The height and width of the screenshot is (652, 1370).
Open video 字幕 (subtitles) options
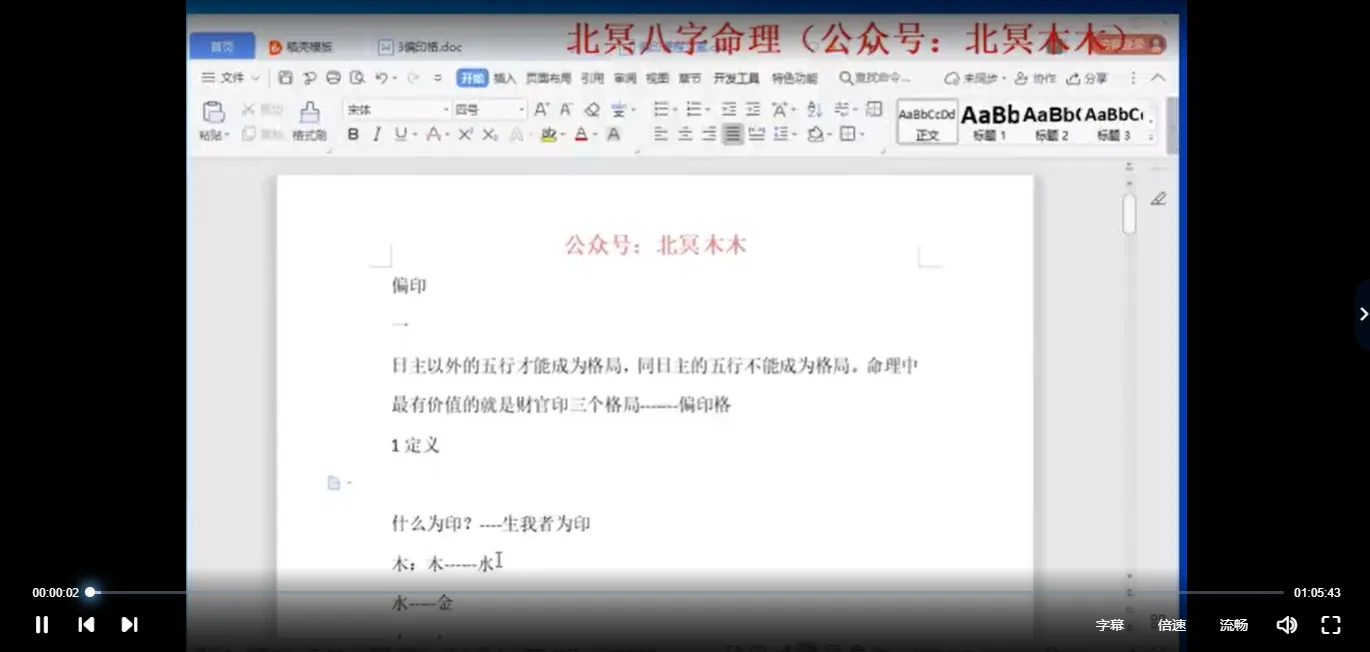(x=1110, y=625)
